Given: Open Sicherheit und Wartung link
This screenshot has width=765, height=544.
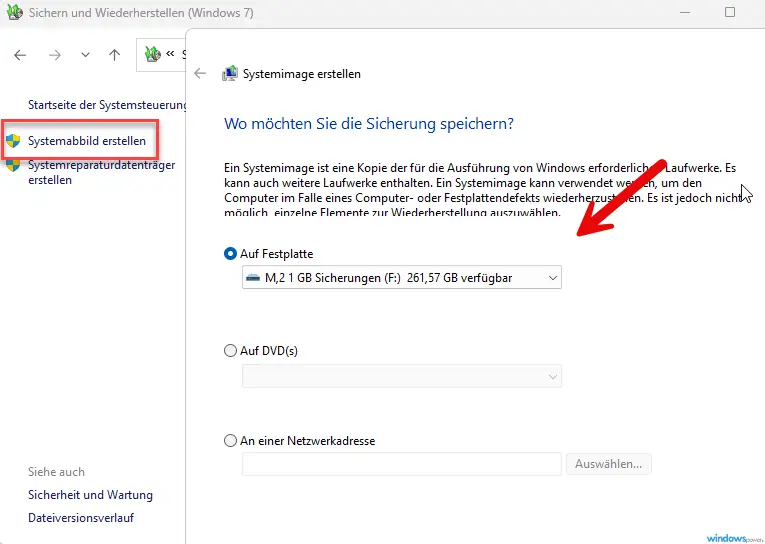Looking at the screenshot, I should pyautogui.click(x=90, y=495).
